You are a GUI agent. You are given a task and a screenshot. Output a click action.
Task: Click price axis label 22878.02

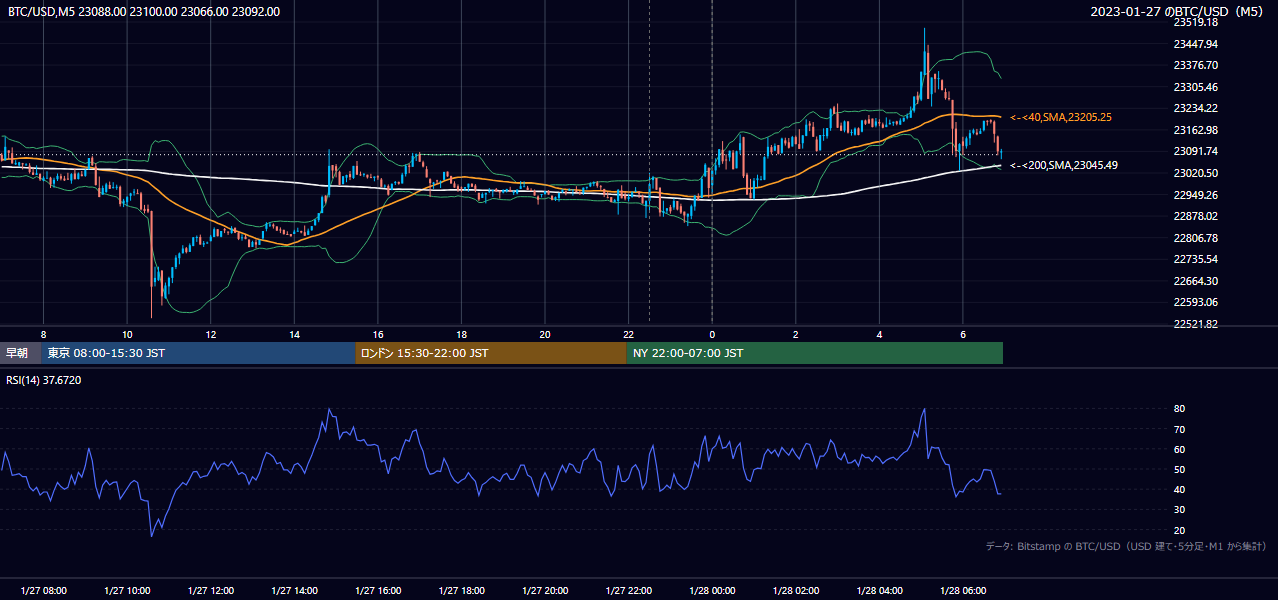click(1196, 216)
